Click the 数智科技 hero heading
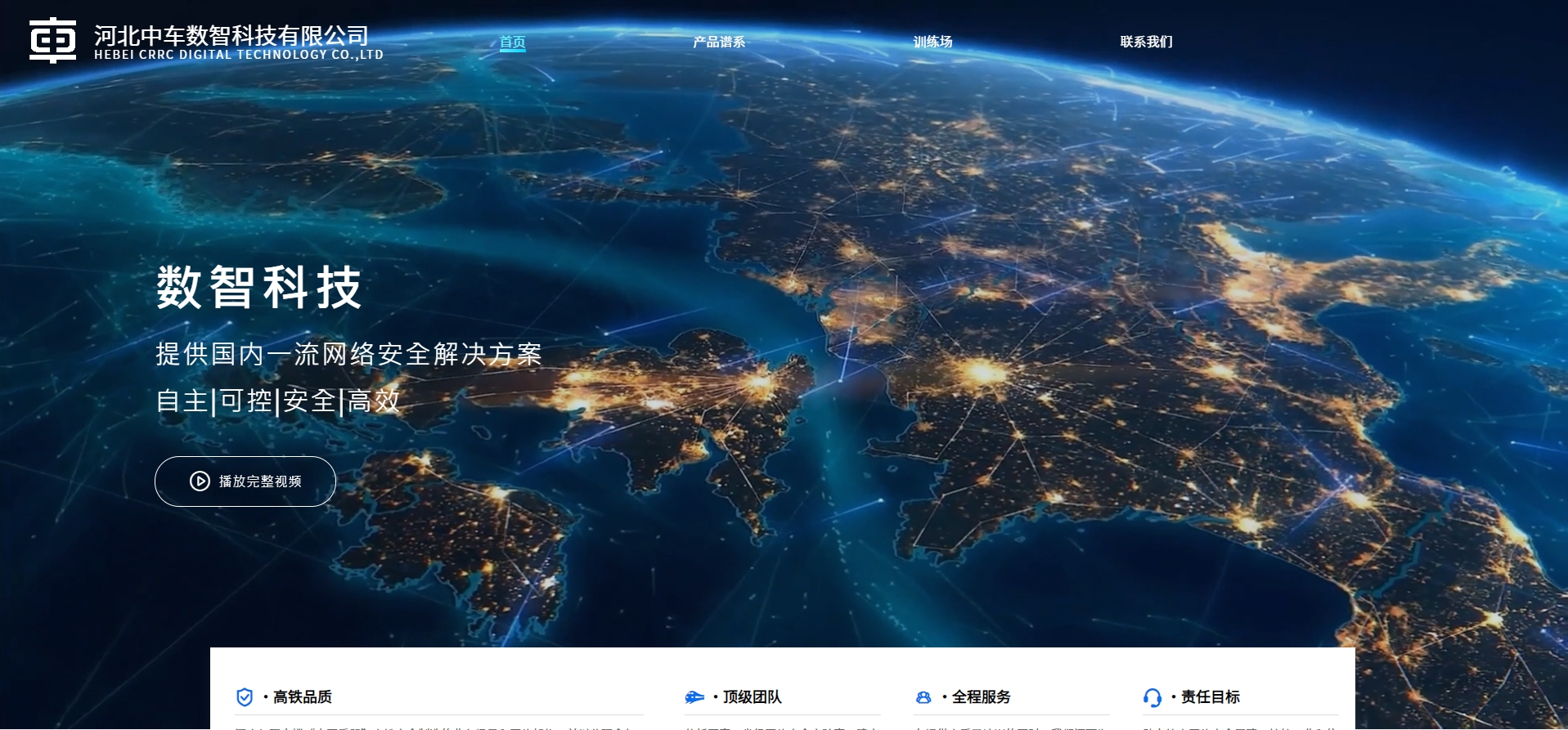The image size is (1568, 730). (x=258, y=287)
